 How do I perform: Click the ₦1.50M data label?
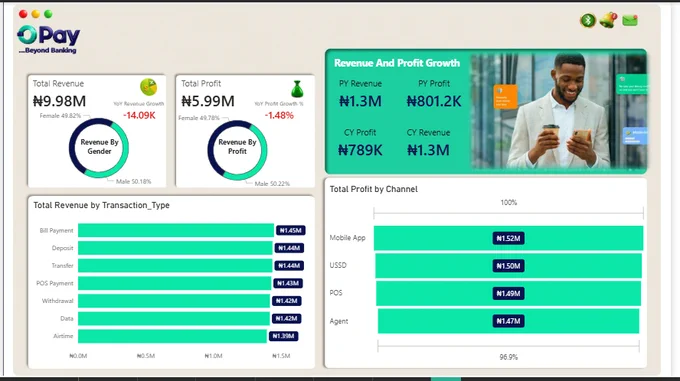click(x=508, y=266)
